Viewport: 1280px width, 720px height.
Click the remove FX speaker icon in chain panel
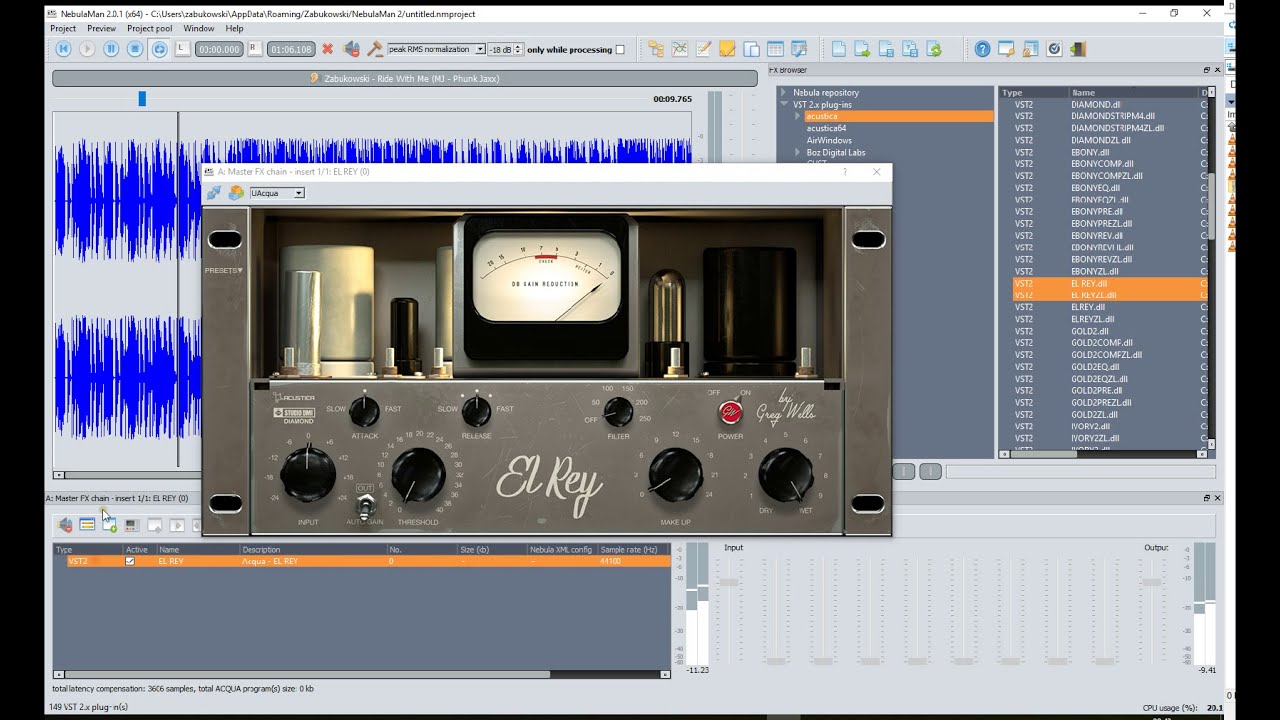(x=65, y=525)
